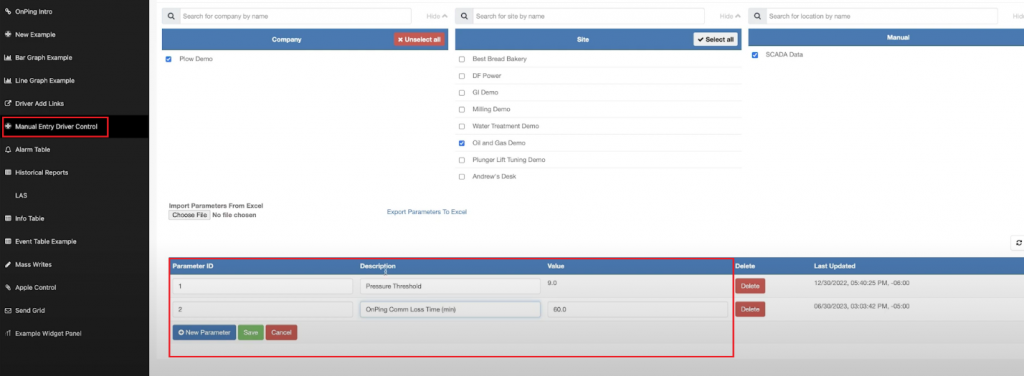Check the Water Treatment Demo site checkbox
The width and height of the screenshot is (1024, 376).
pos(462,126)
